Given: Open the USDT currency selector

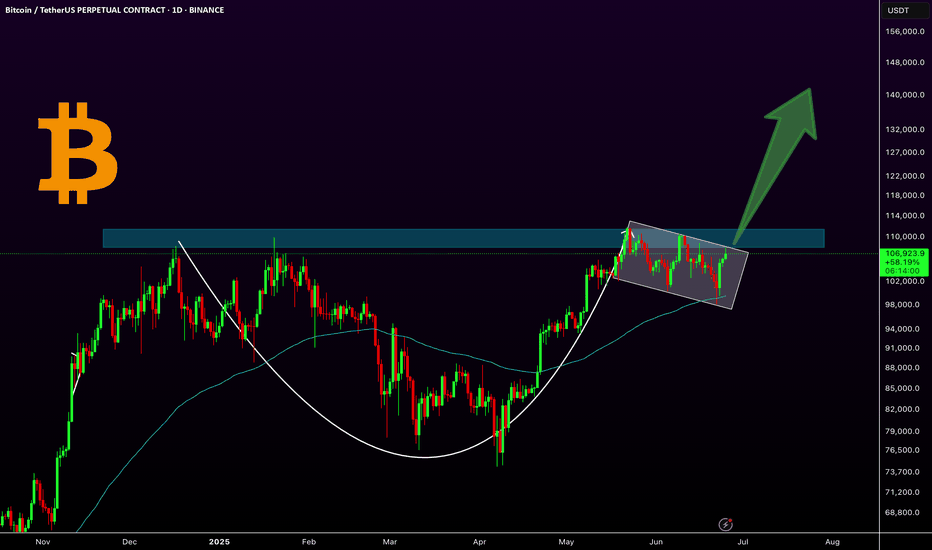Looking at the screenshot, I should 904,10.
